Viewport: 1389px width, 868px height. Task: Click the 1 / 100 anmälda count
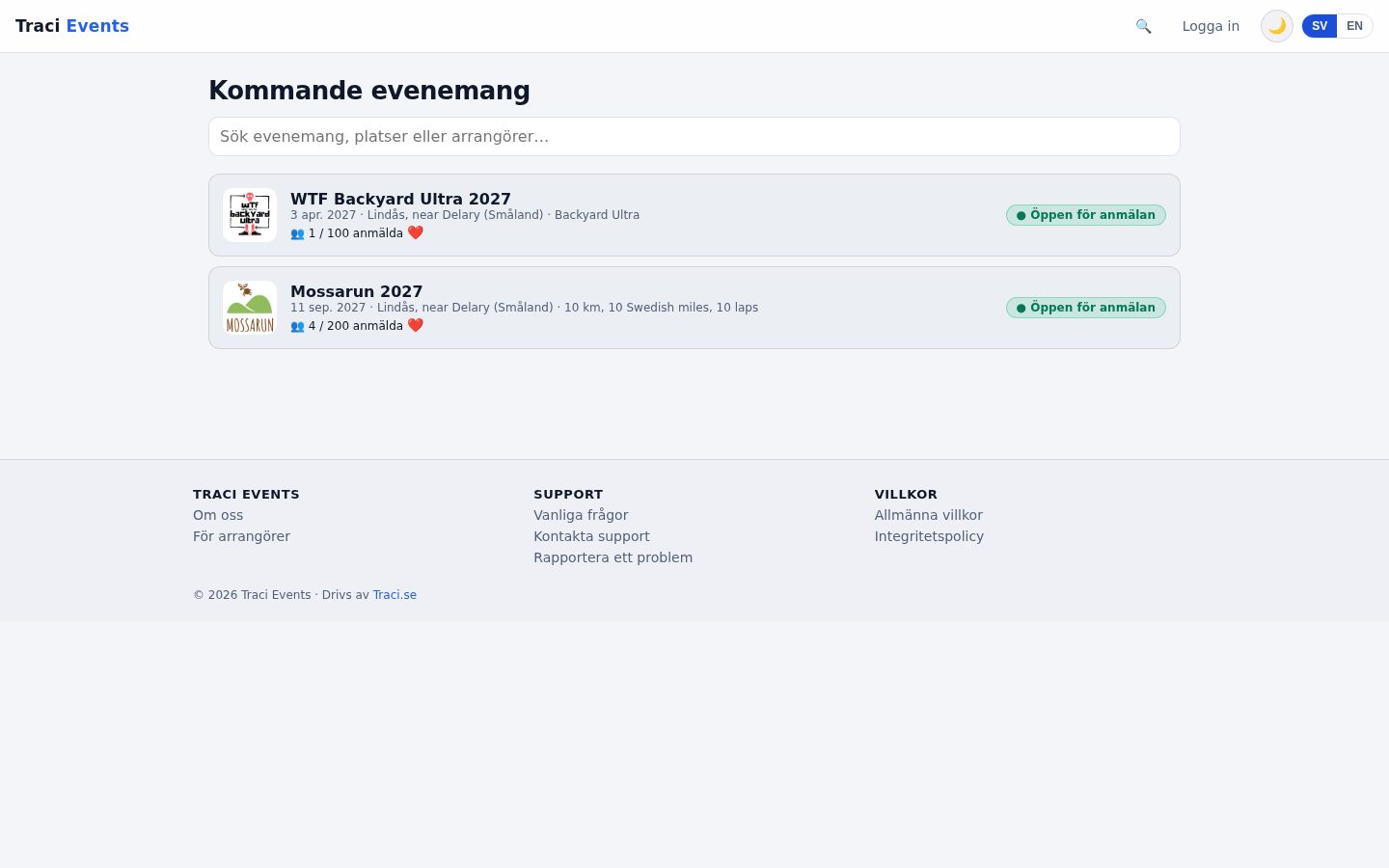(356, 233)
